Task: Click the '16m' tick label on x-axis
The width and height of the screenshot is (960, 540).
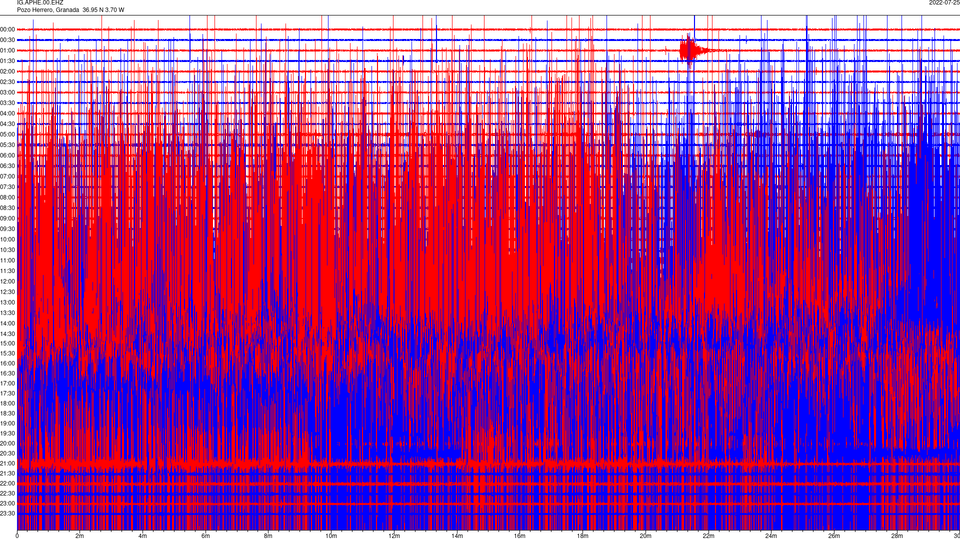Action: 520,536
